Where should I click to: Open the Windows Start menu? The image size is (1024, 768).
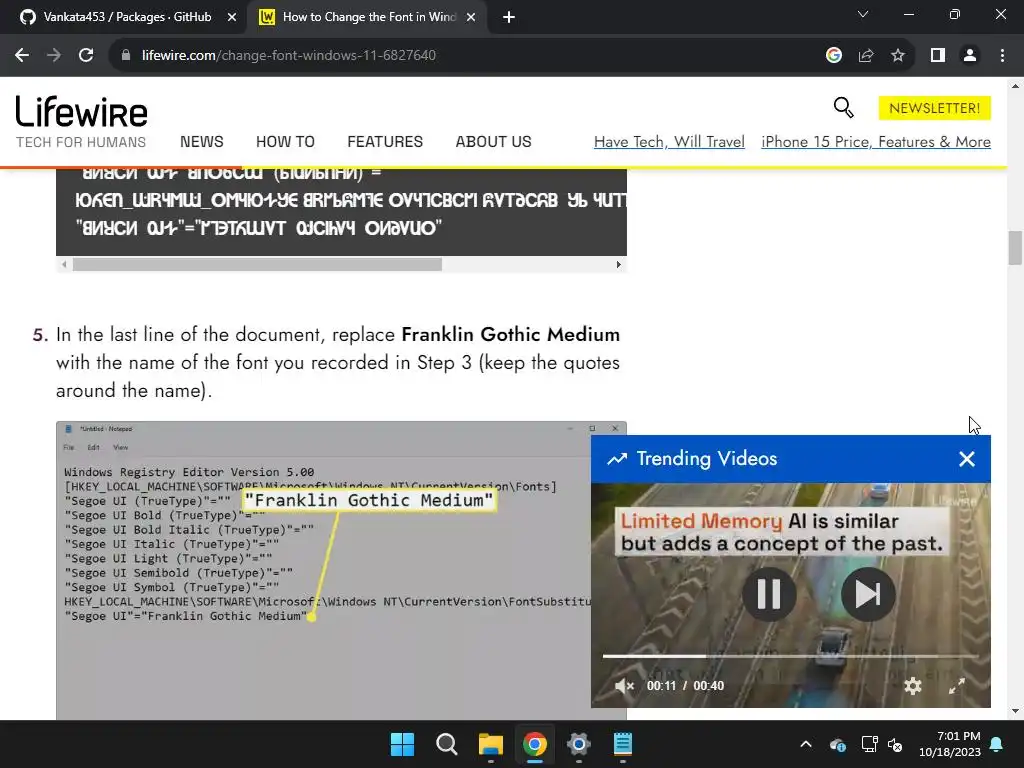(x=402, y=744)
